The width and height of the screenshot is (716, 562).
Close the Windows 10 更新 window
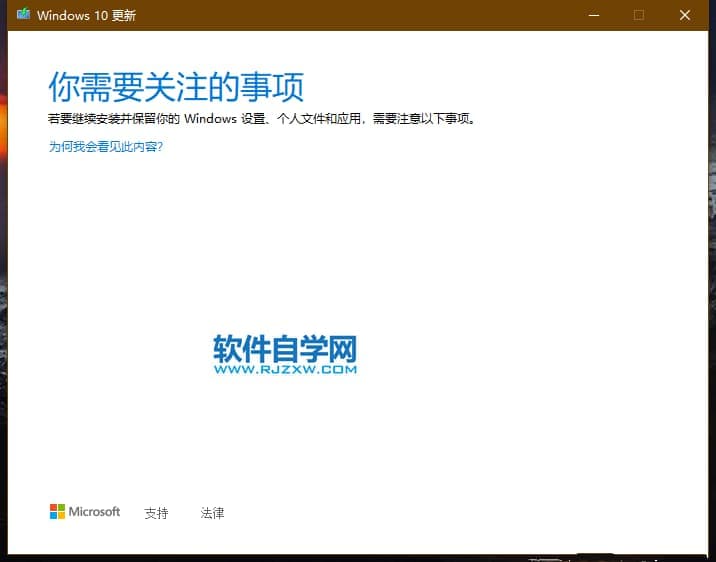tap(684, 15)
